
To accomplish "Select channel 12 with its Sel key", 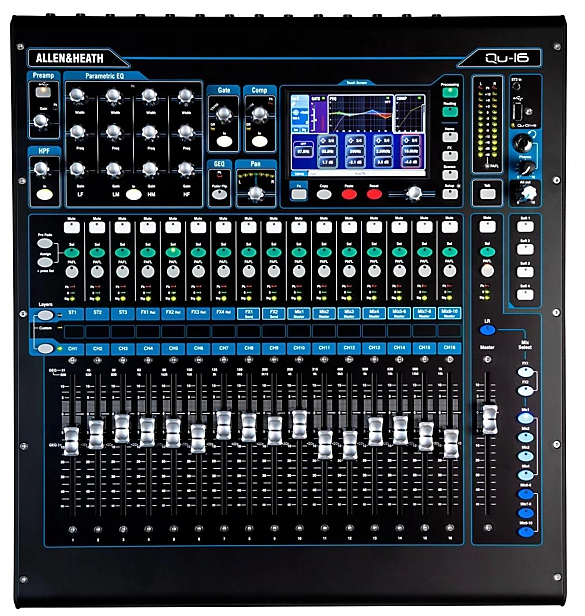I will click(349, 252).
